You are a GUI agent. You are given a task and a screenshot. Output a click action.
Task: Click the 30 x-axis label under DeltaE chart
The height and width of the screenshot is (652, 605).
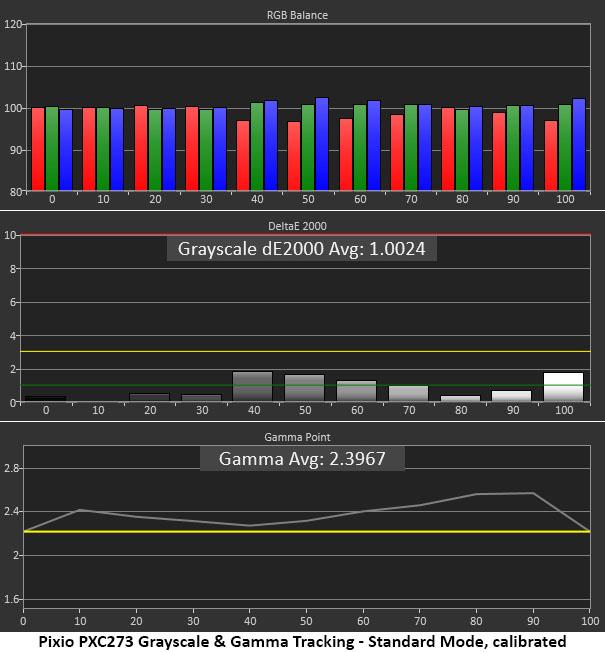click(x=202, y=410)
